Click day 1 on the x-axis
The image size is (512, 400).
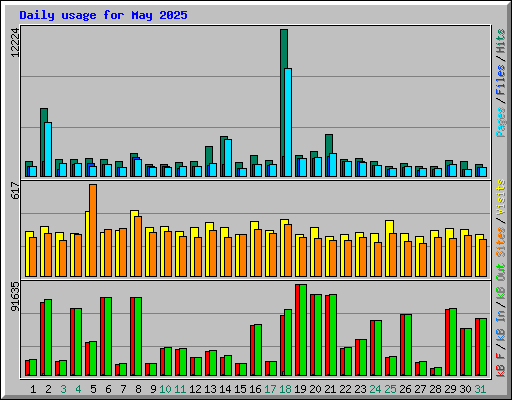point(33,389)
